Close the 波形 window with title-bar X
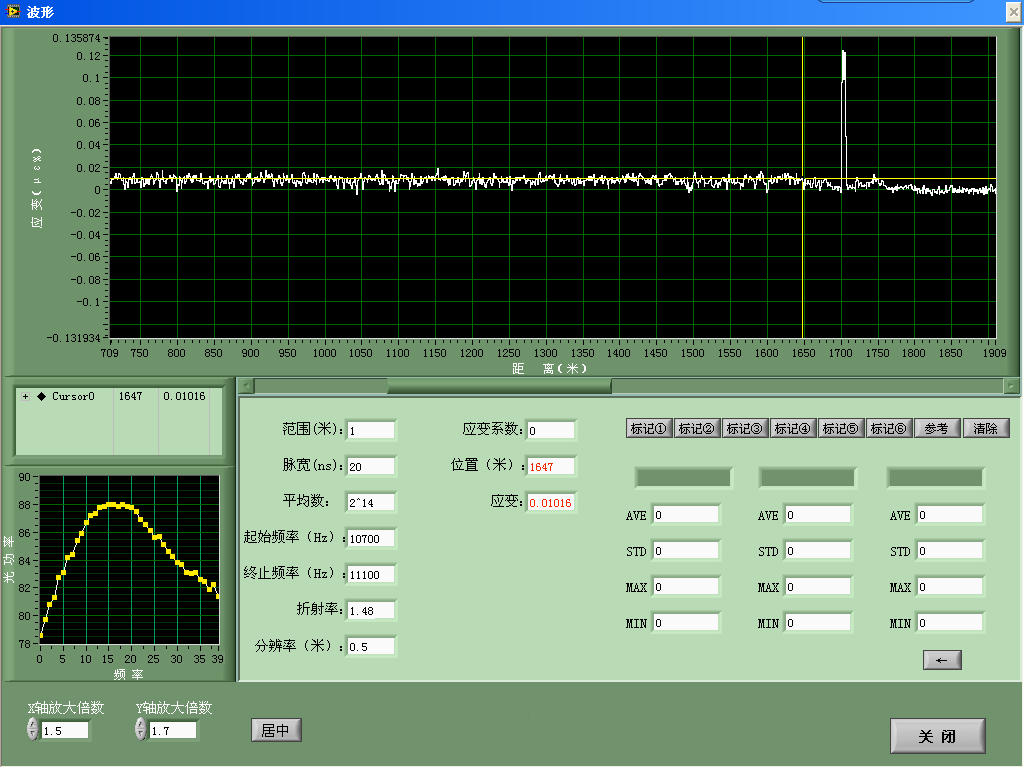 pyautogui.click(x=1014, y=12)
